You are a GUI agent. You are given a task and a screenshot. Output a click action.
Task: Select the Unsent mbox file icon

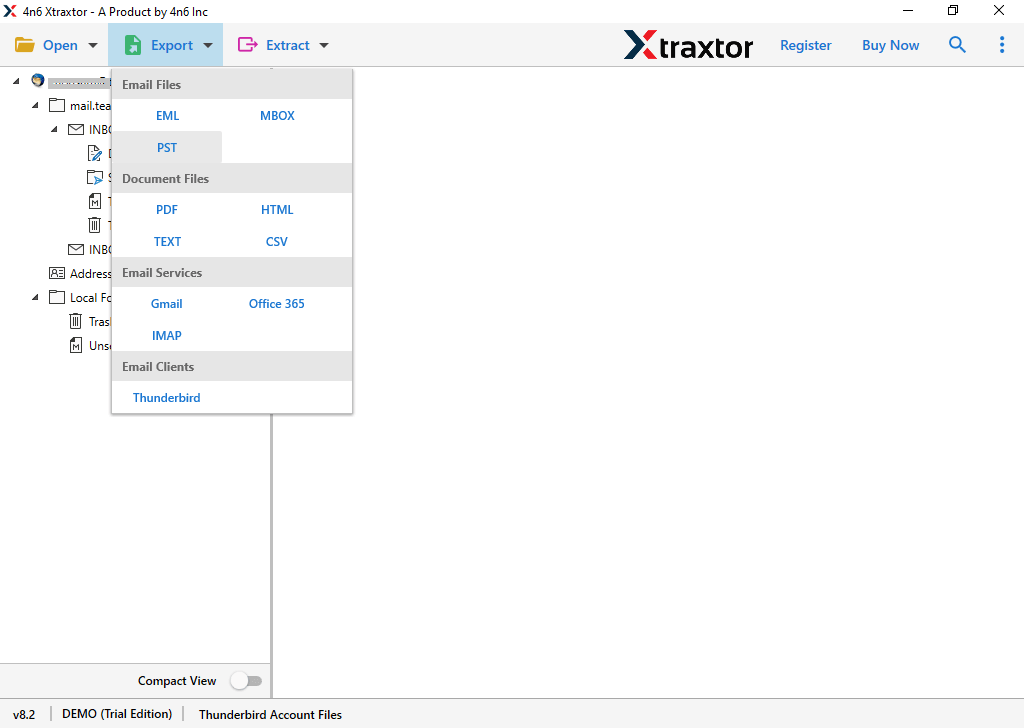(76, 345)
